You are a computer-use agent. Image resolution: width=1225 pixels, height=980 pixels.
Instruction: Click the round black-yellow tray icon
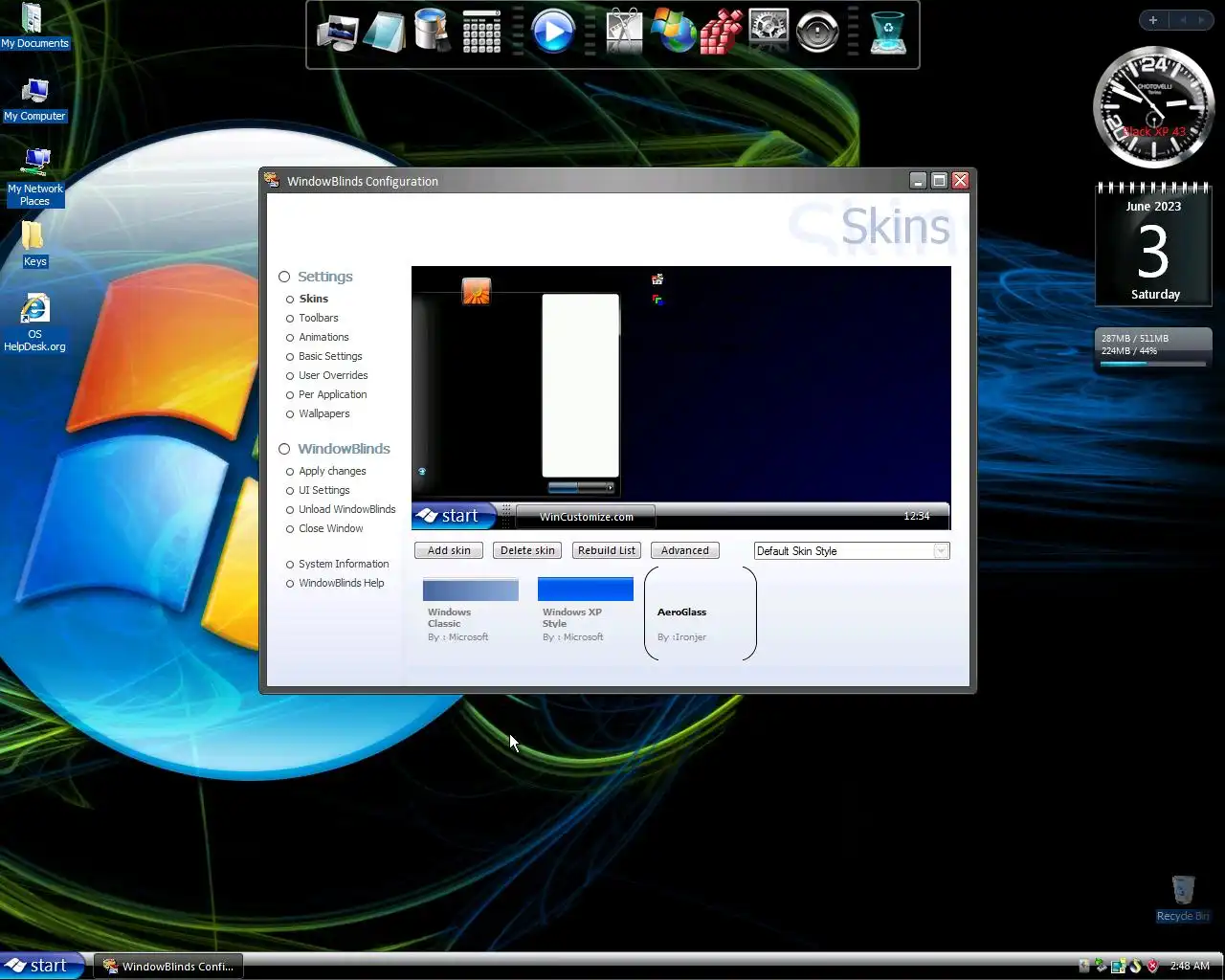point(1135,966)
